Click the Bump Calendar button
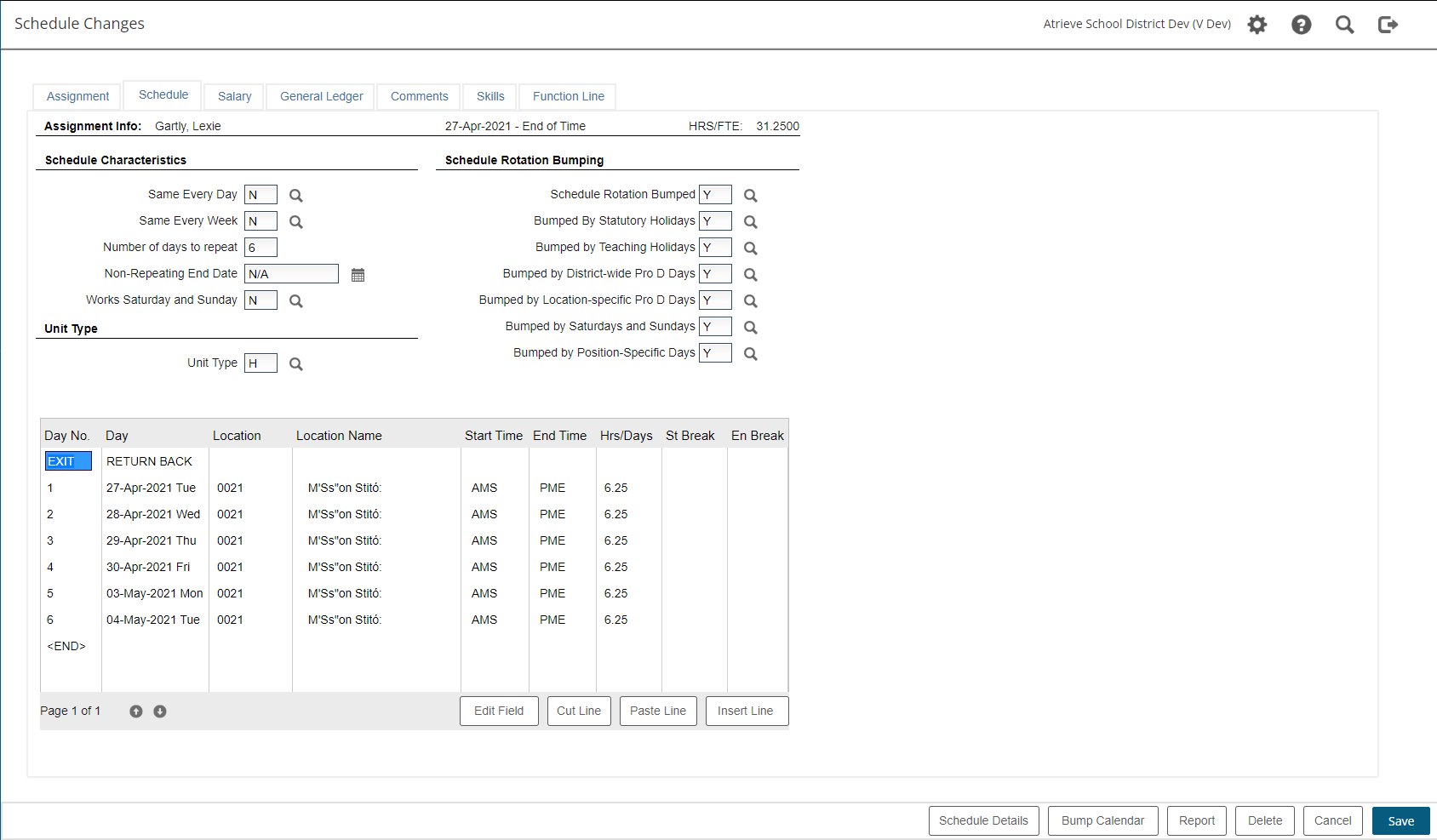 1102,820
